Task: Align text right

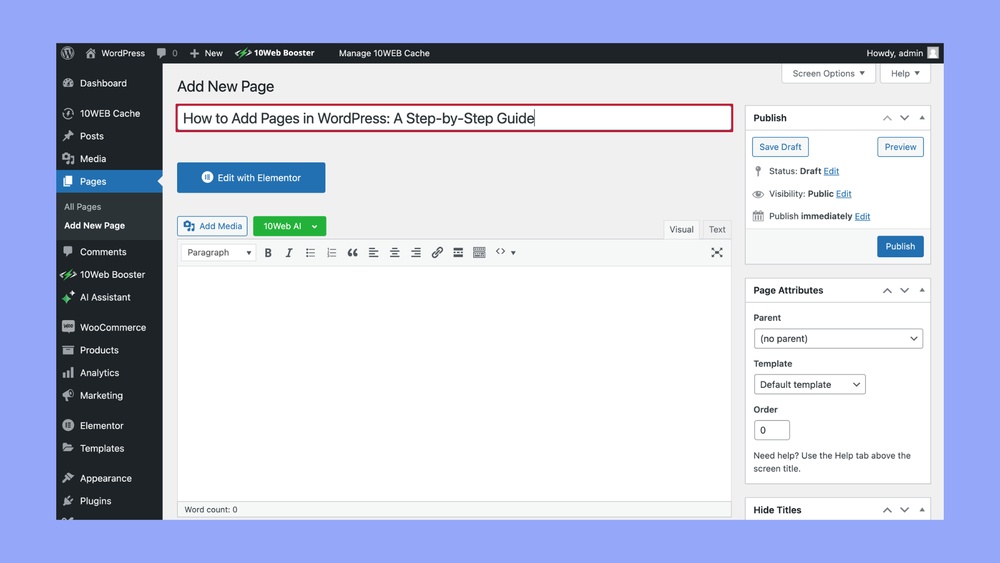Action: tap(415, 252)
